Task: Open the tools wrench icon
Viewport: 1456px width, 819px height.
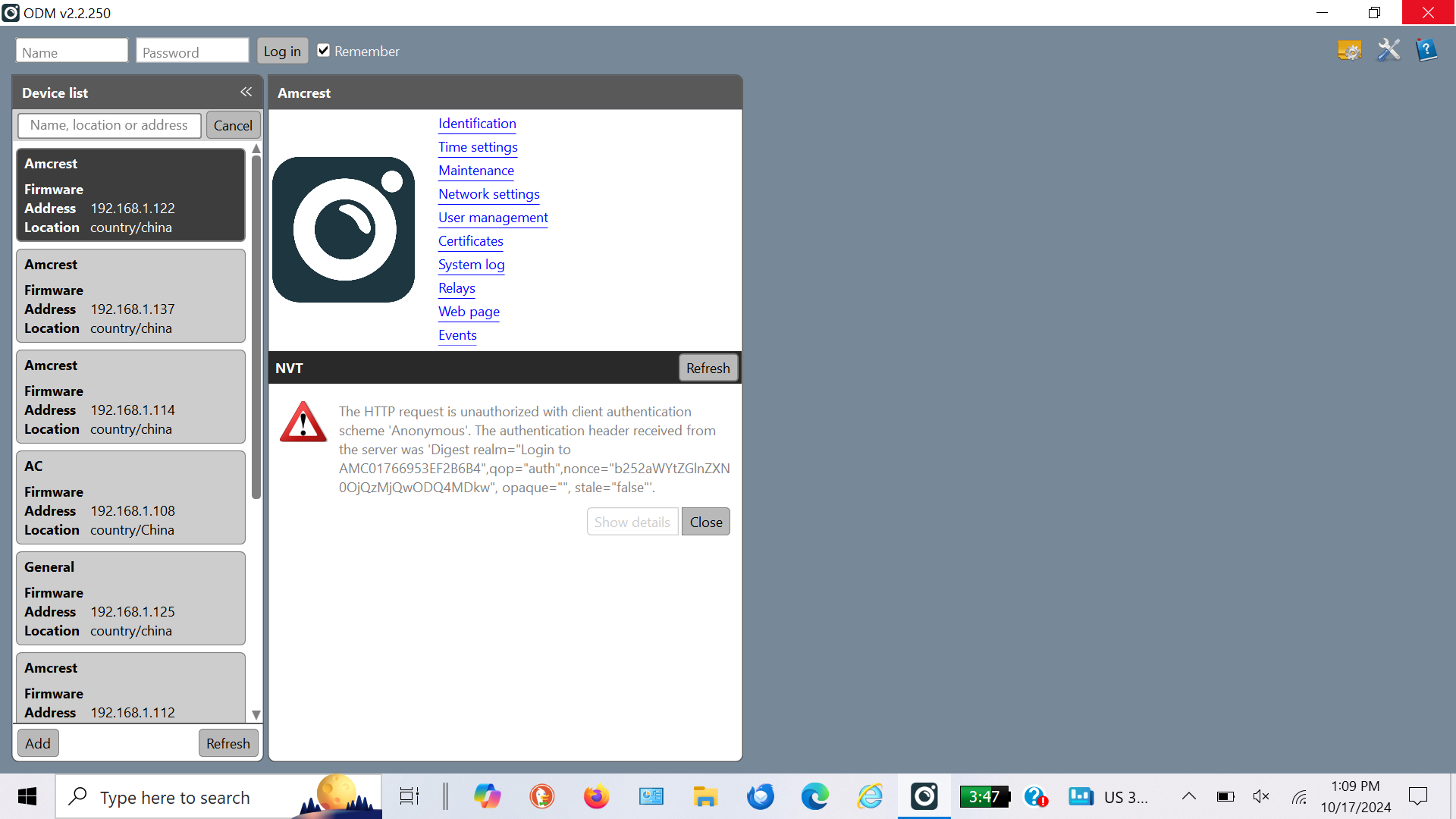Action: [1389, 51]
